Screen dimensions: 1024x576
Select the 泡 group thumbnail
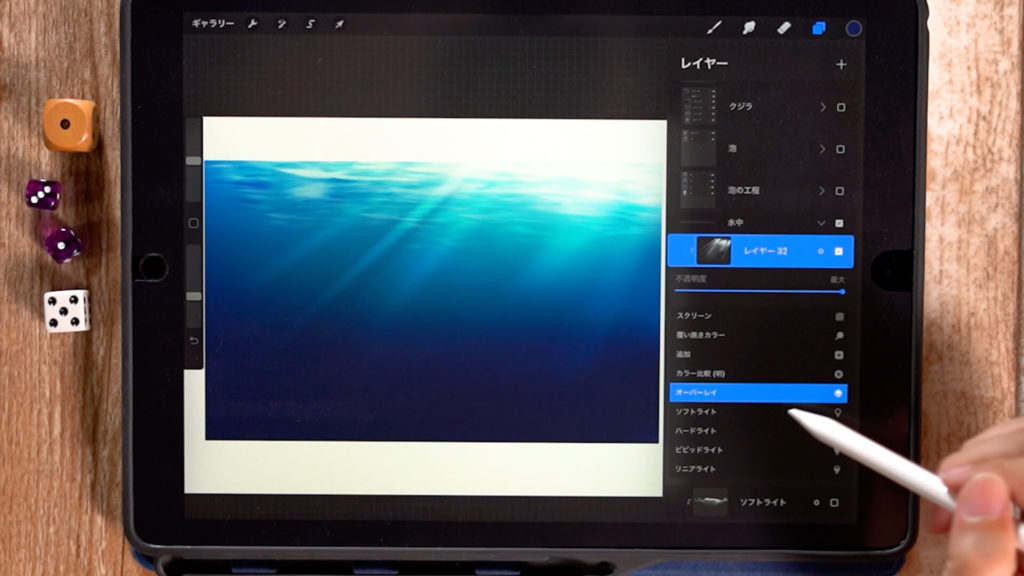click(x=699, y=148)
